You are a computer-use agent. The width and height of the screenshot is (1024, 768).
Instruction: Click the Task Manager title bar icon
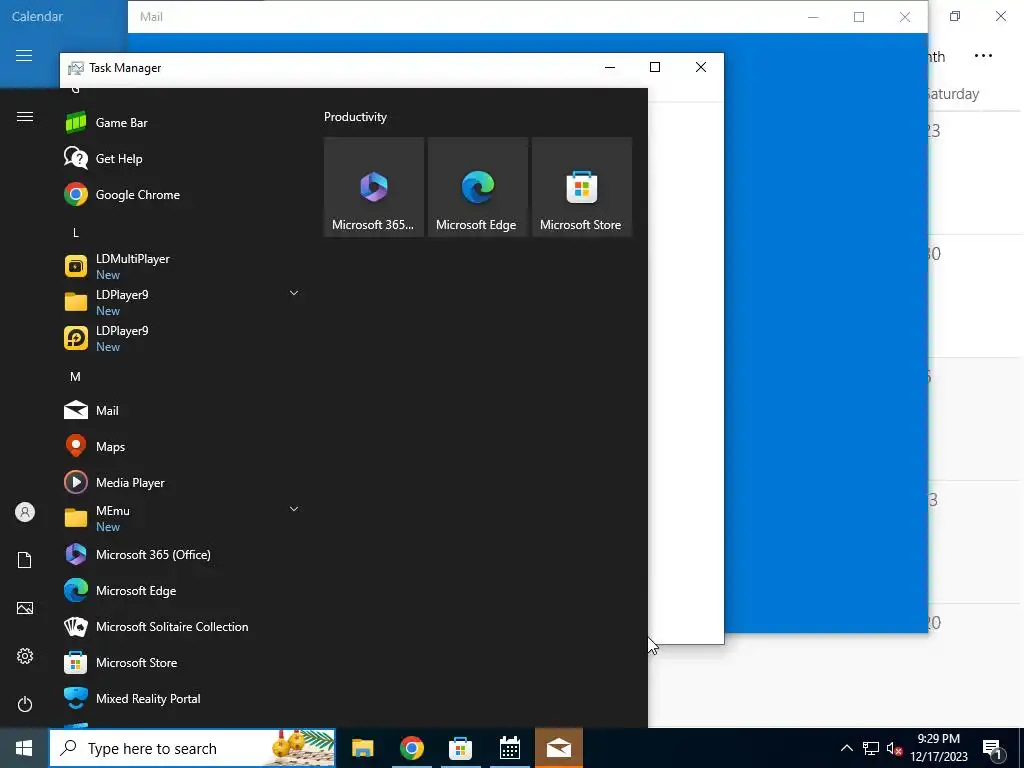tap(76, 68)
